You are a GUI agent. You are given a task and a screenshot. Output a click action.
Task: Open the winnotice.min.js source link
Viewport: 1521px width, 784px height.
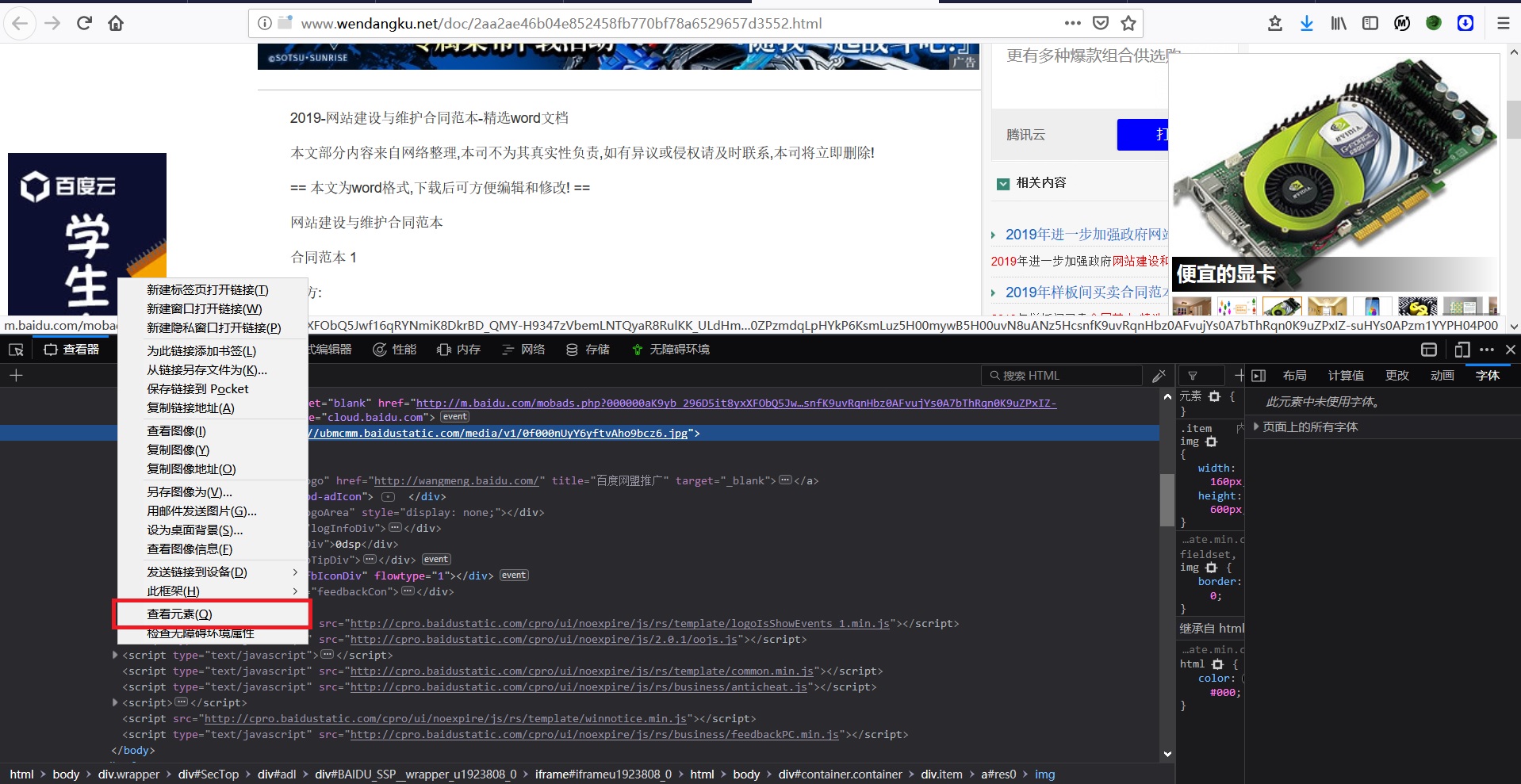(446, 718)
